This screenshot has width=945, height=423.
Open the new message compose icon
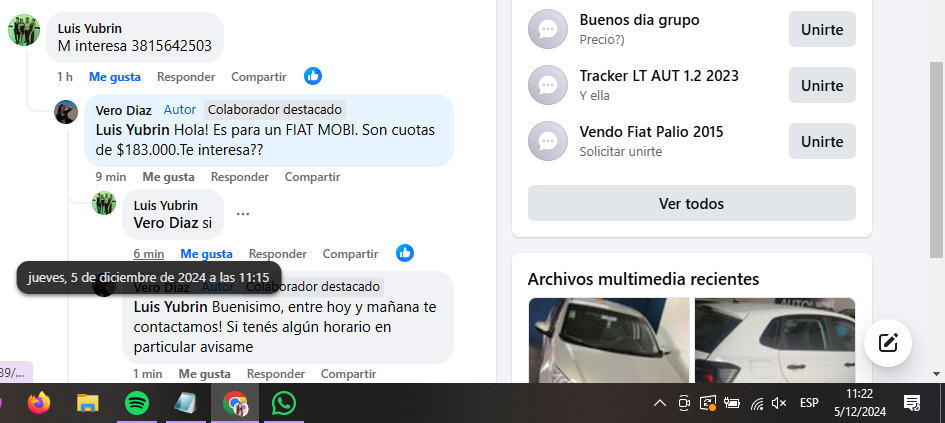[x=888, y=343]
